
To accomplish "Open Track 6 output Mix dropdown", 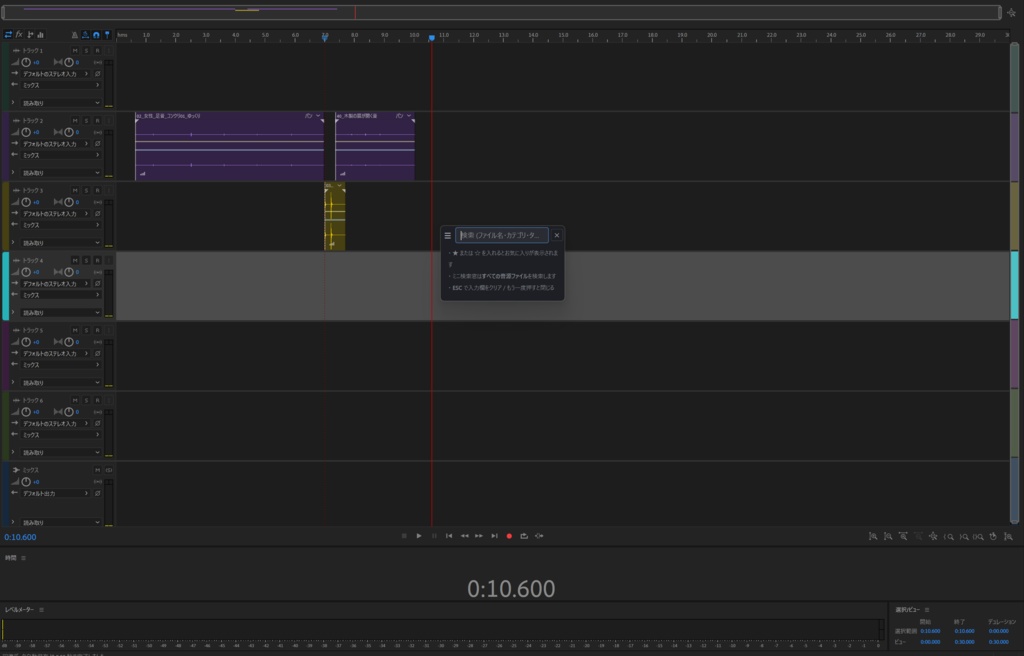I will (61, 435).
